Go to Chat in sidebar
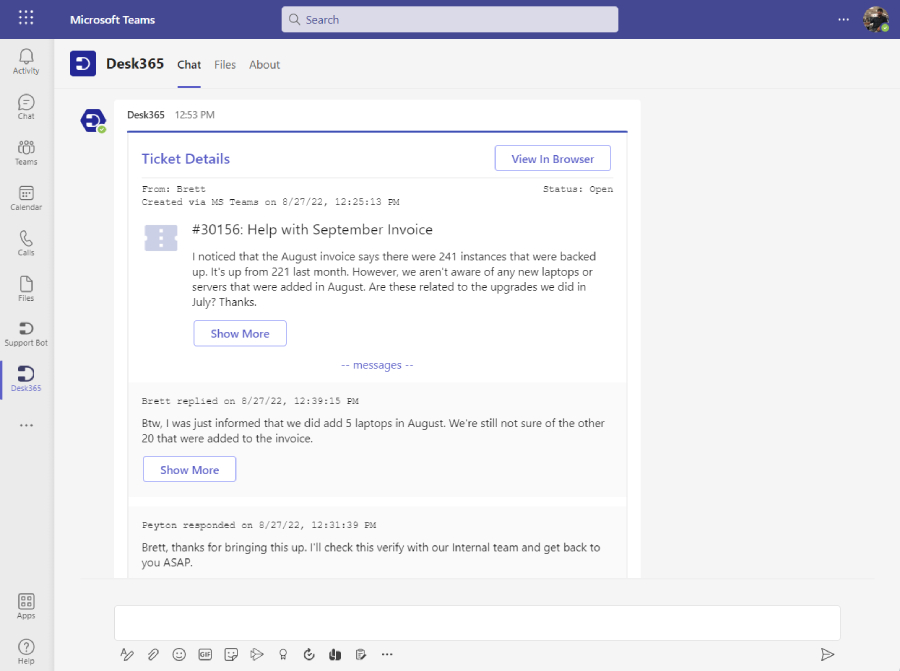This screenshot has width=900, height=671. point(26,107)
